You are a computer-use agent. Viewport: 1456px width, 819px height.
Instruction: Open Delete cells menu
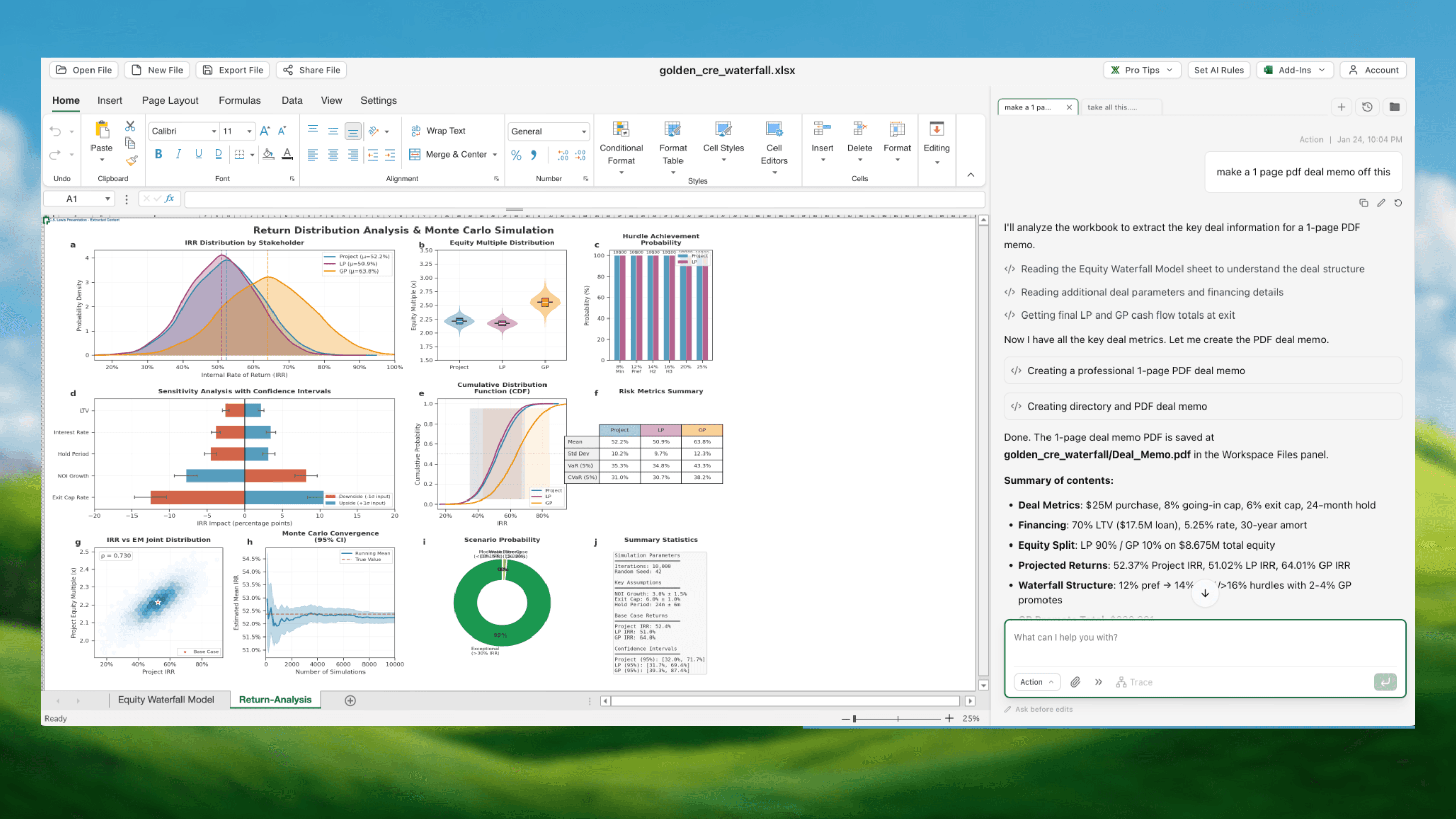[859, 142]
